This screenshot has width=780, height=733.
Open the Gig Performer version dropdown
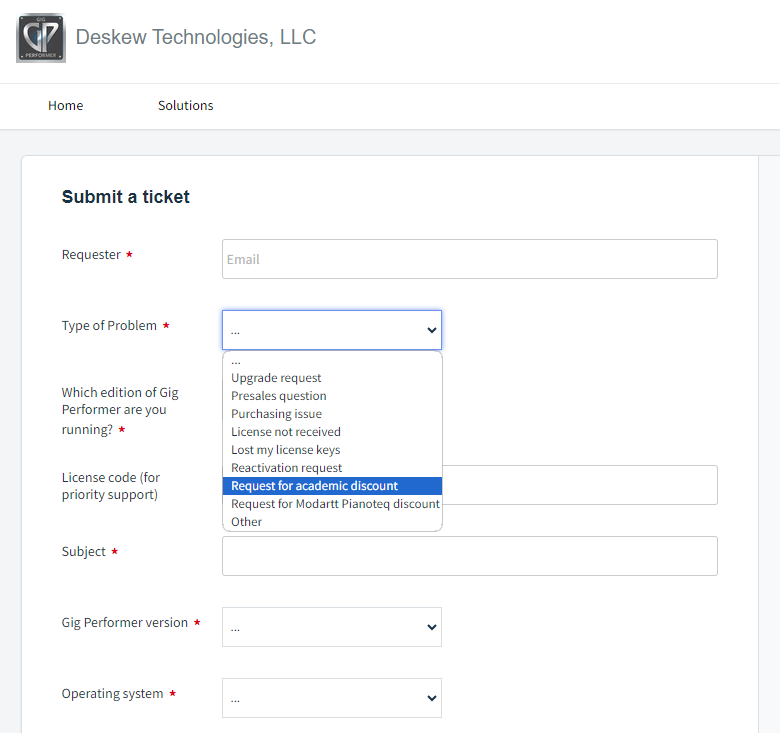332,627
